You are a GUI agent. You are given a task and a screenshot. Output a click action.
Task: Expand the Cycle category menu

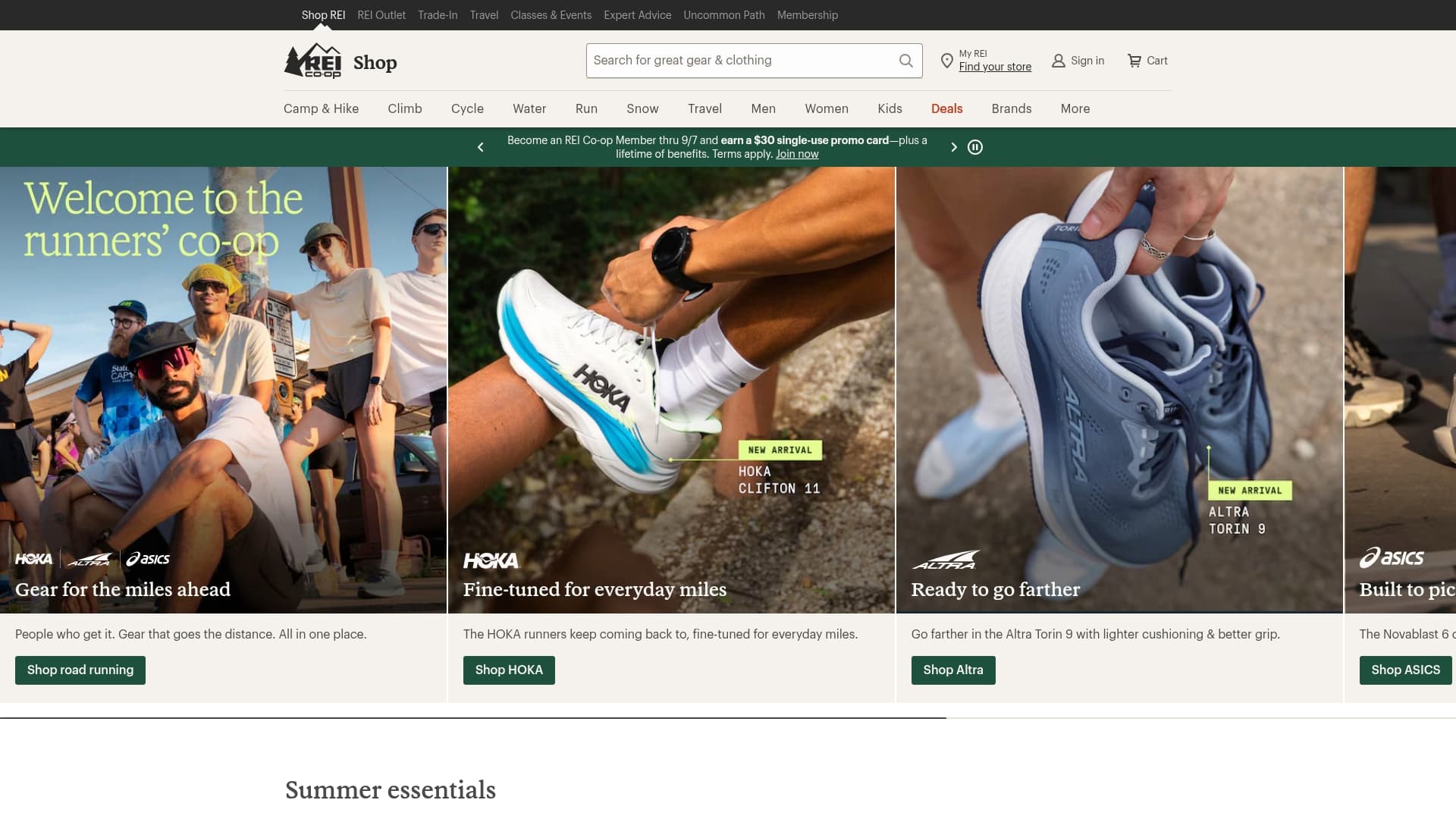(467, 108)
